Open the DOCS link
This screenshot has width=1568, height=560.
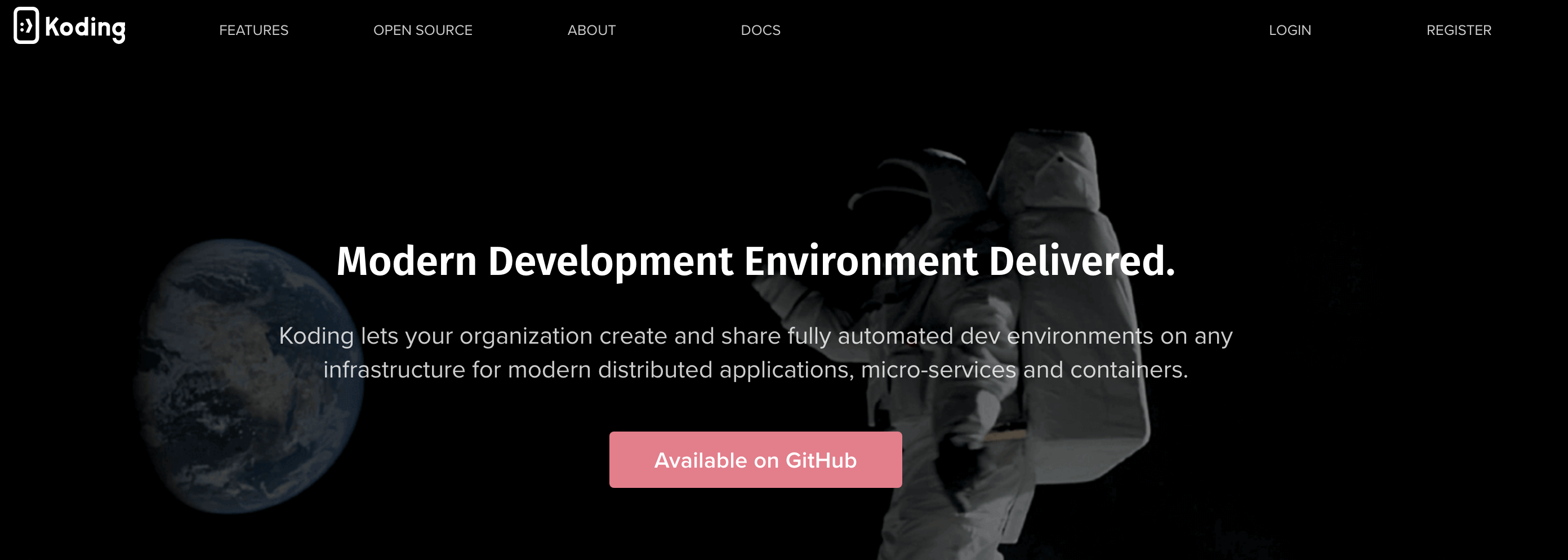[x=760, y=30]
